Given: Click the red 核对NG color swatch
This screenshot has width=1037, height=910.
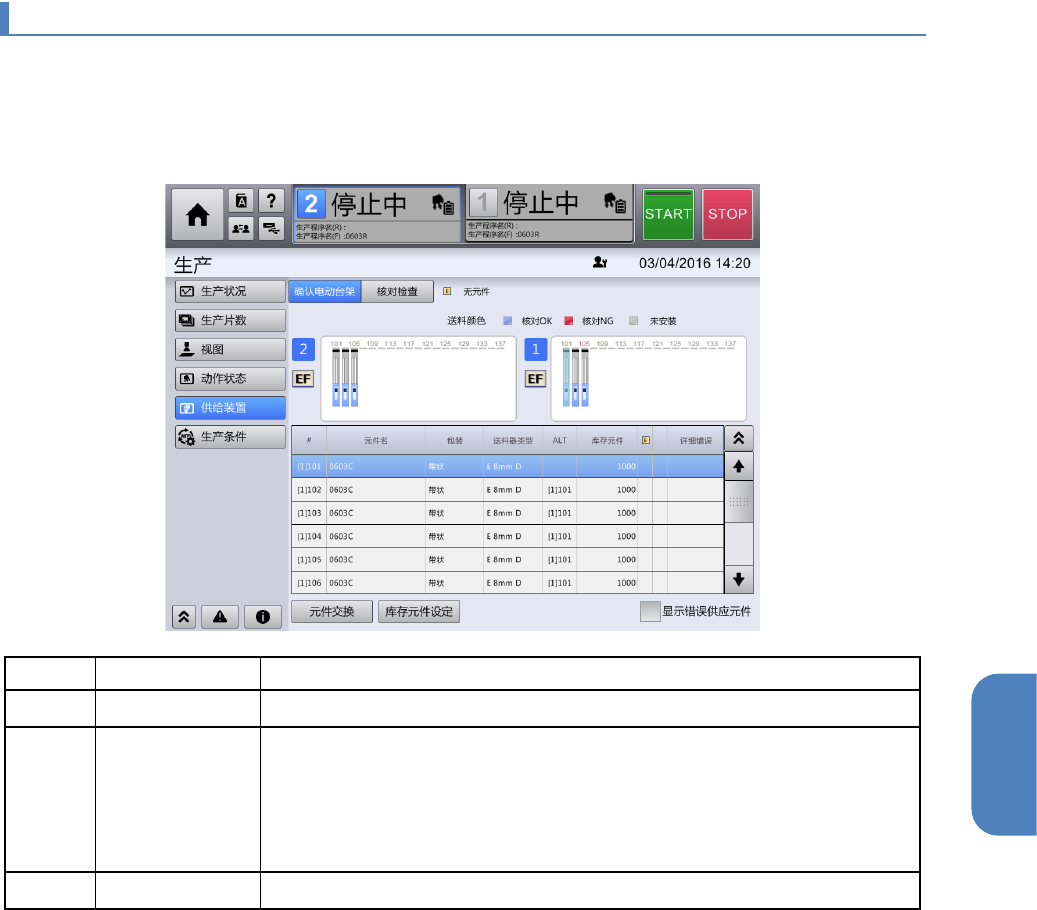Looking at the screenshot, I should 568,321.
